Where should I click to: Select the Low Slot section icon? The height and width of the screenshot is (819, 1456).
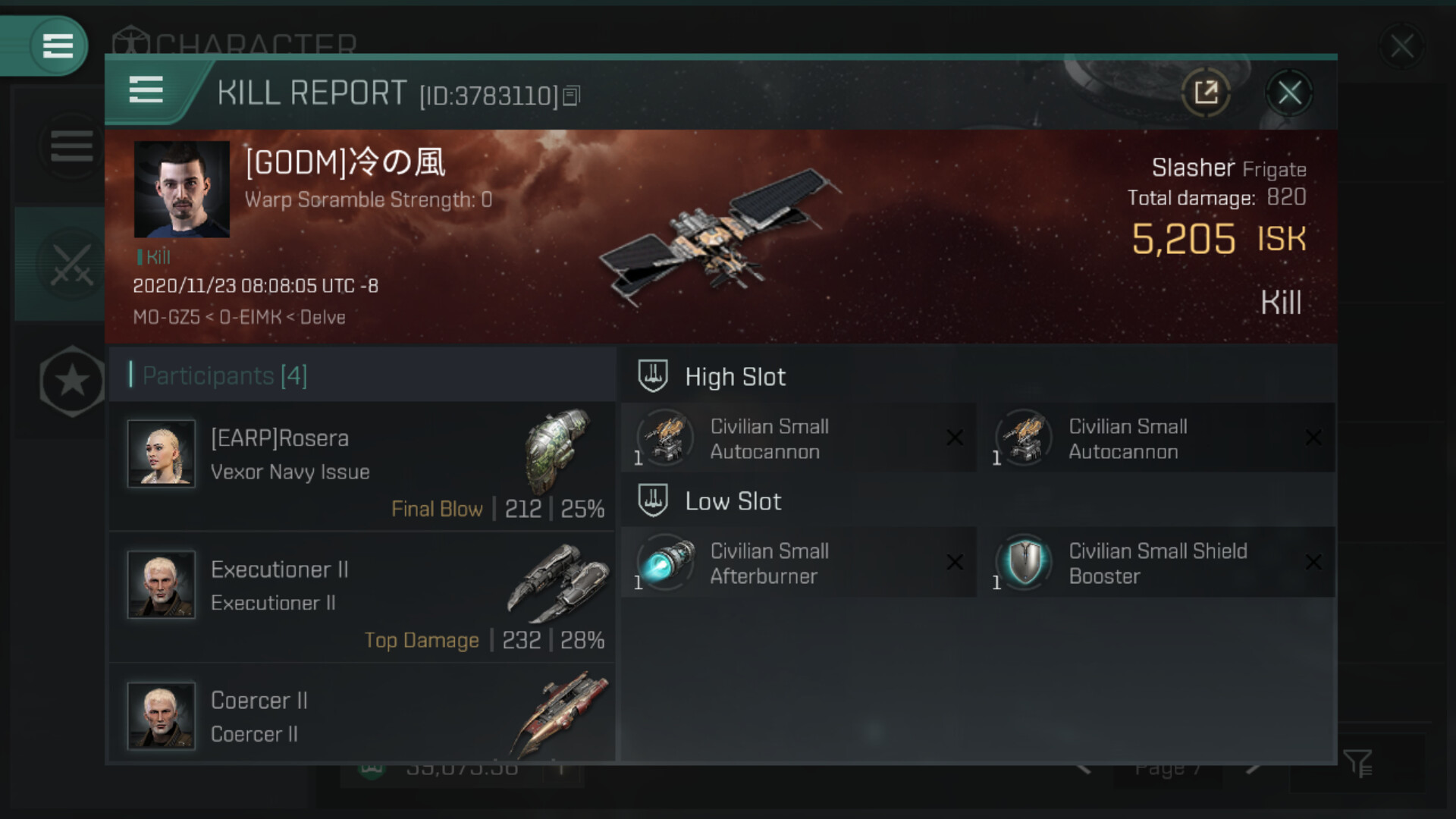coord(652,500)
